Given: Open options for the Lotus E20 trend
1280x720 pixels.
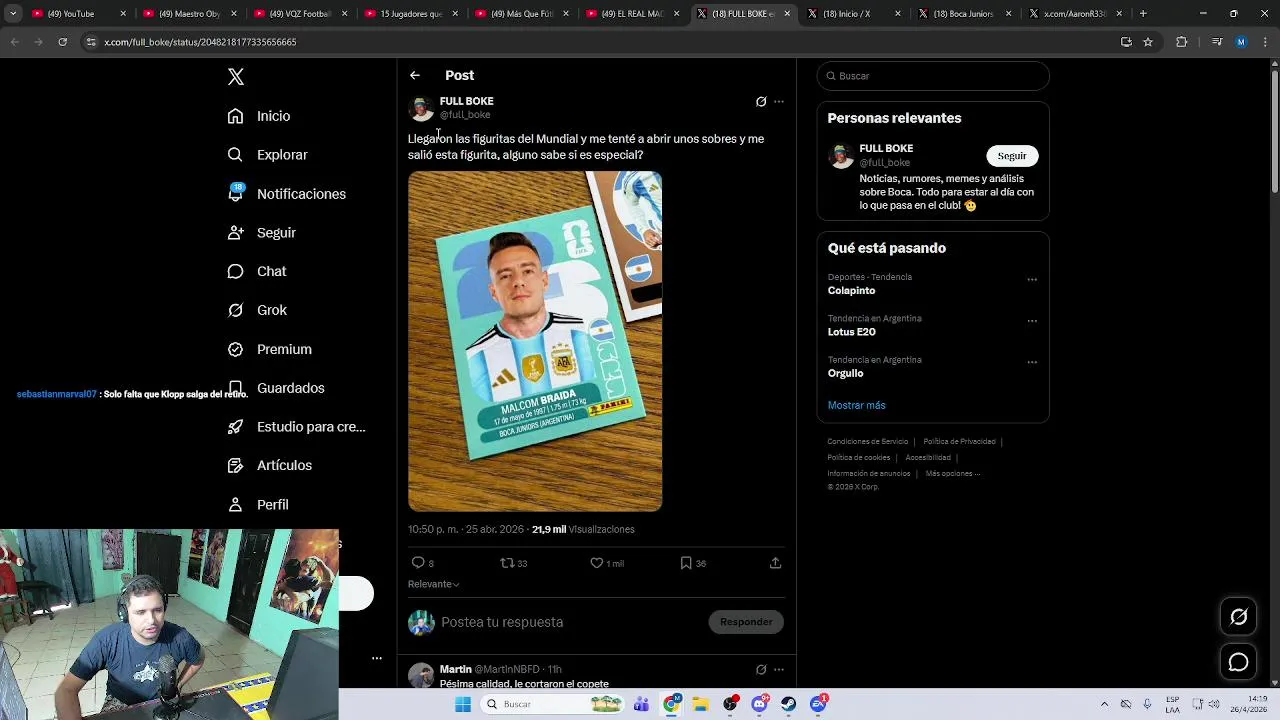Looking at the screenshot, I should 1032,321.
